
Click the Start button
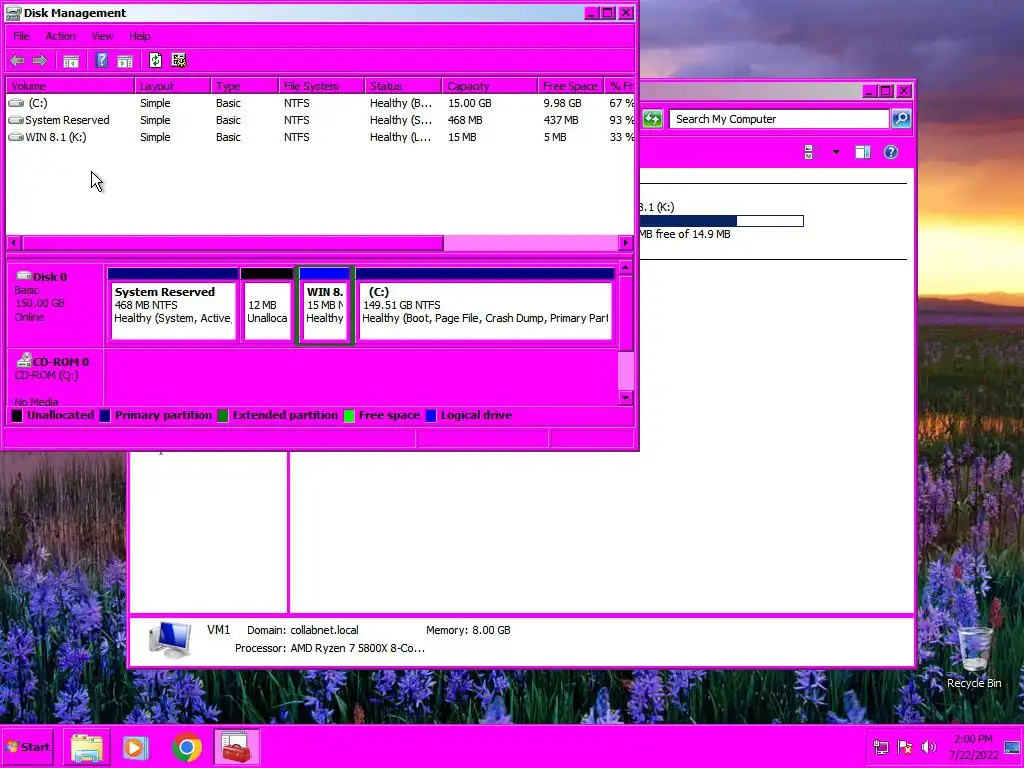tap(27, 747)
